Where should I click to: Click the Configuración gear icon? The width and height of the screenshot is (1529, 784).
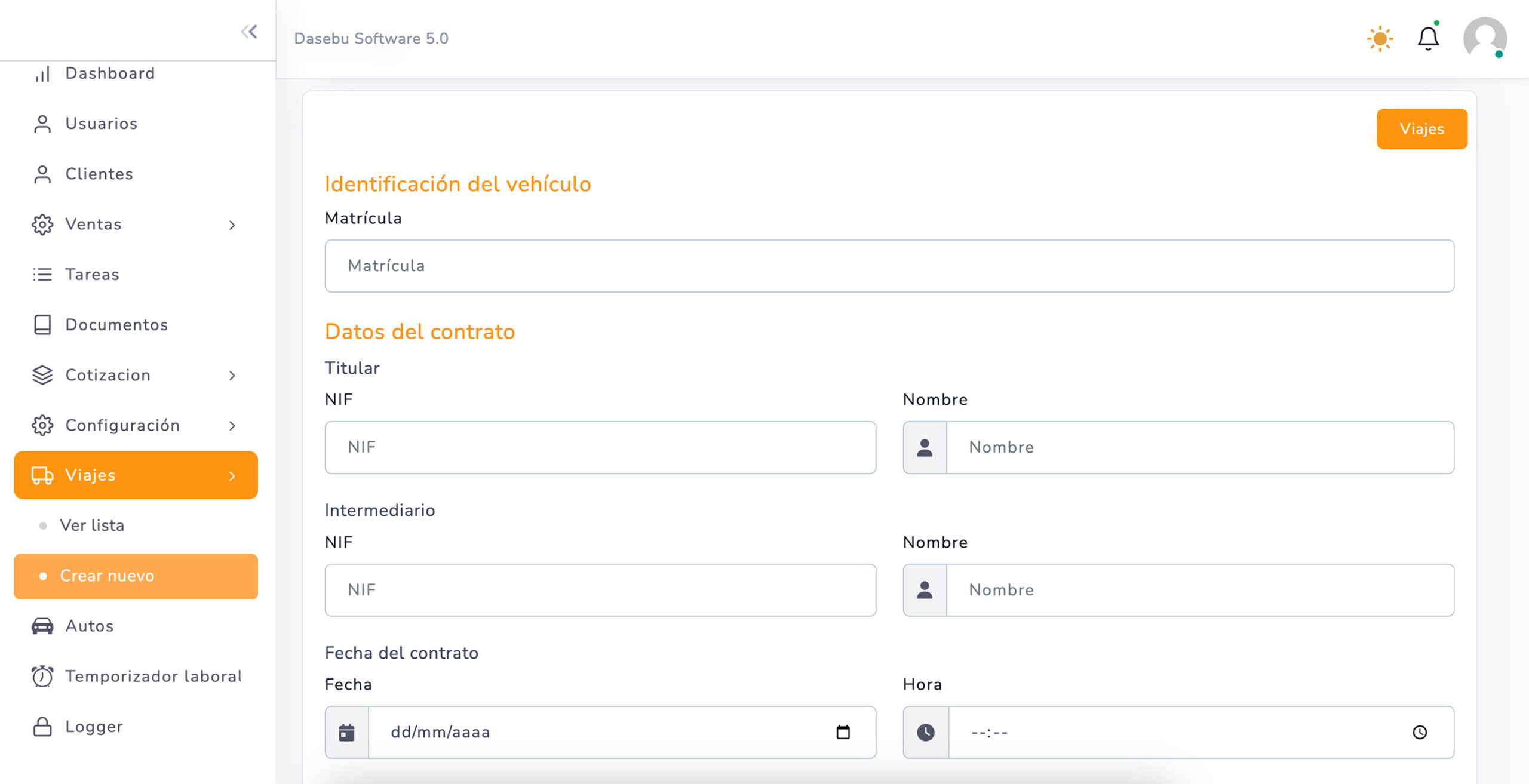pos(42,425)
